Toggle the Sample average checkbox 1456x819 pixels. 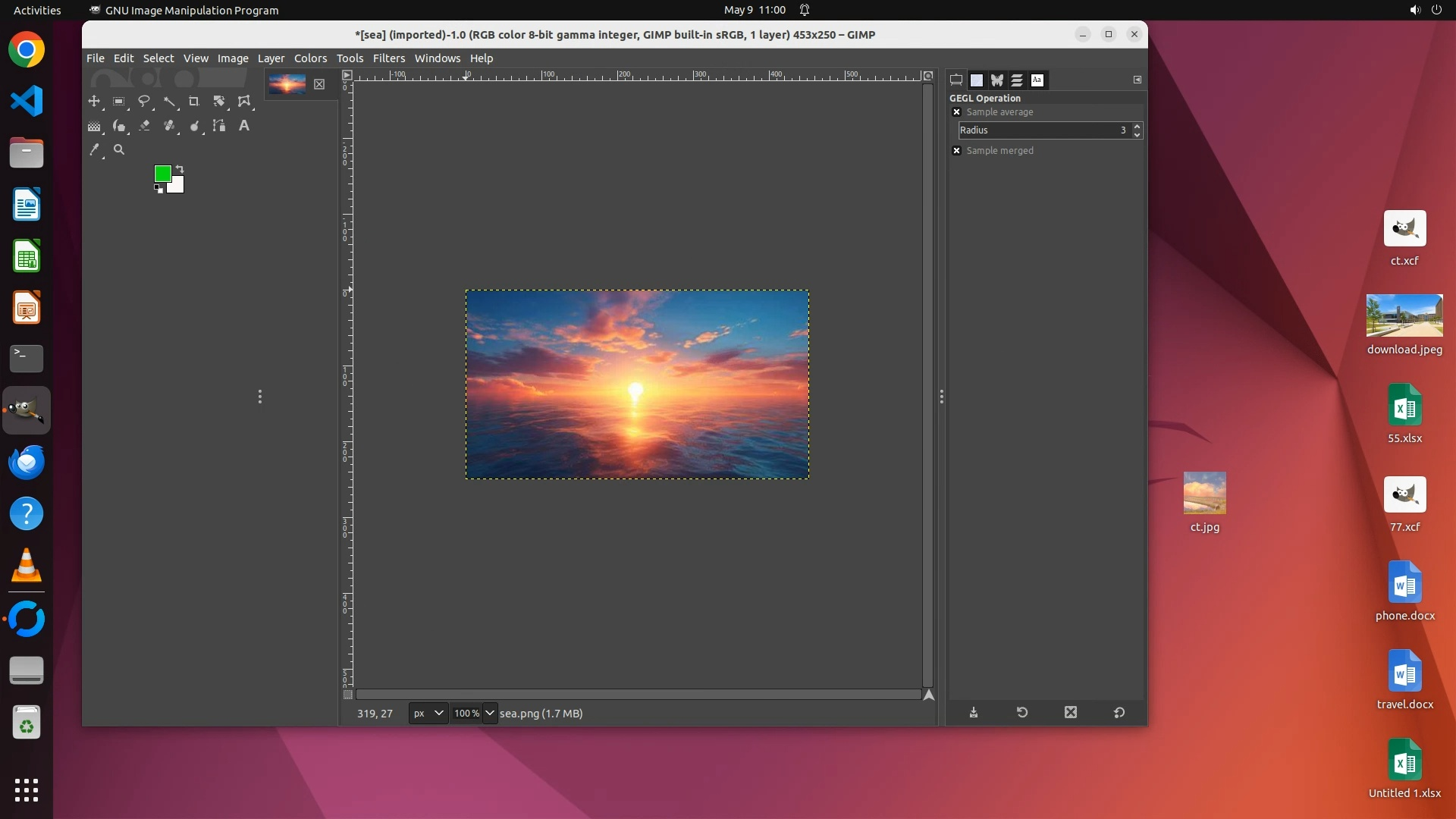(957, 112)
